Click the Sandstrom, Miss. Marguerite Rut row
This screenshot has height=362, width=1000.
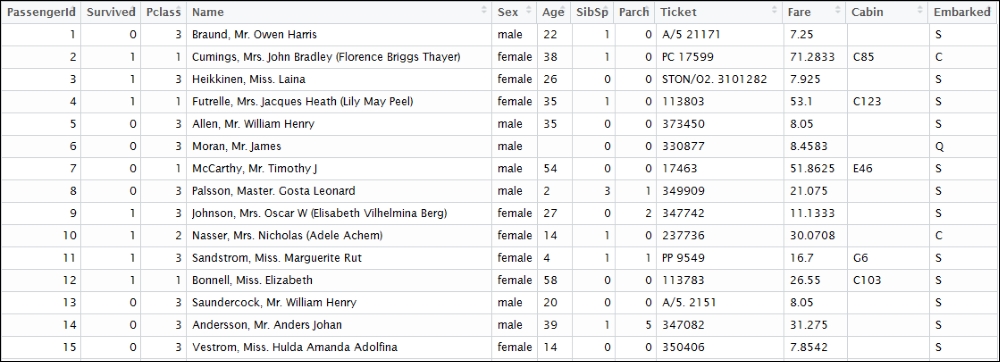click(500, 258)
